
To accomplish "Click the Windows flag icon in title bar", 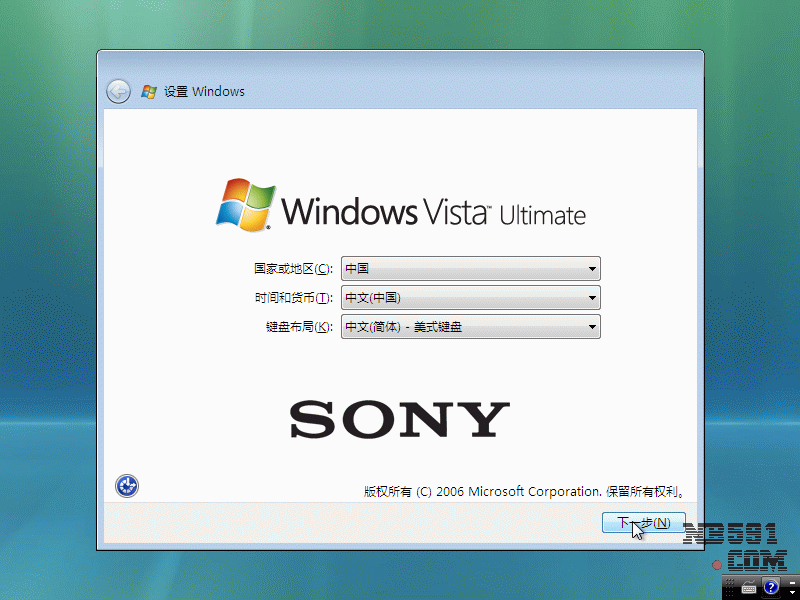I will point(149,92).
